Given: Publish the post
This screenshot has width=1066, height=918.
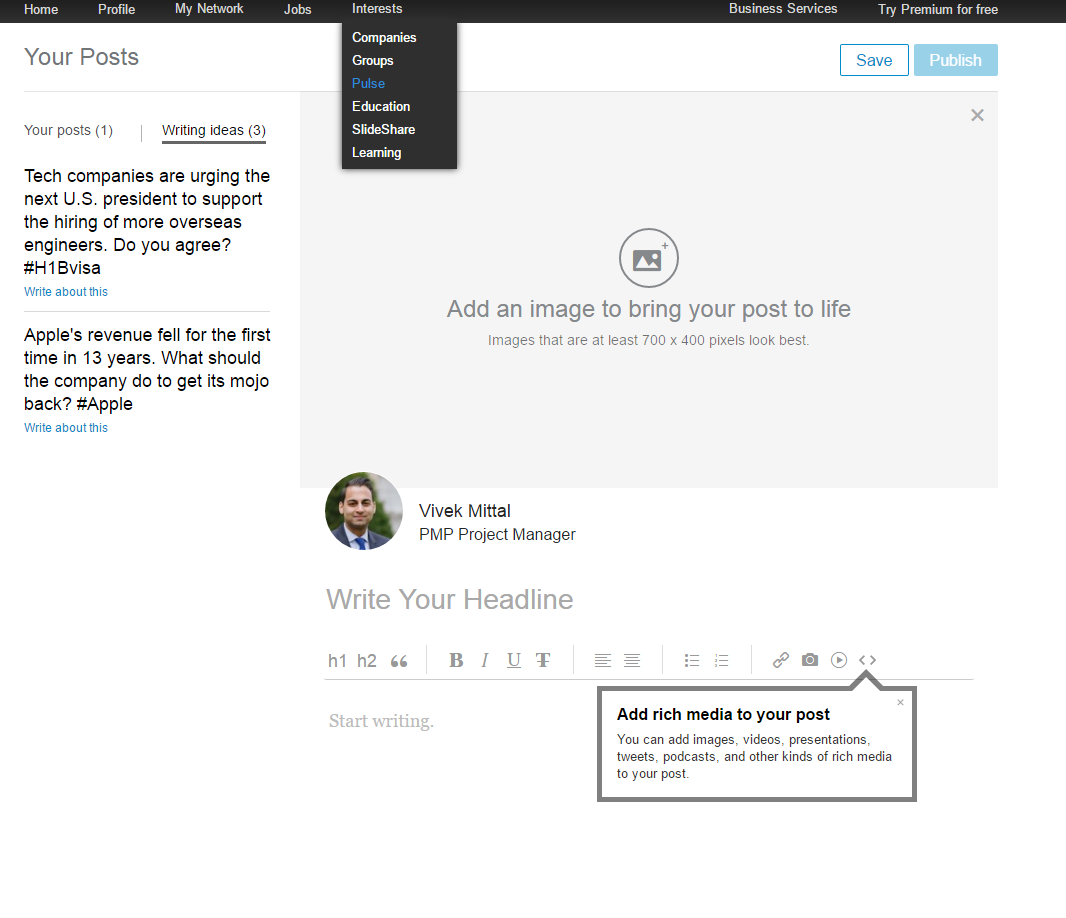Looking at the screenshot, I should (x=955, y=60).
